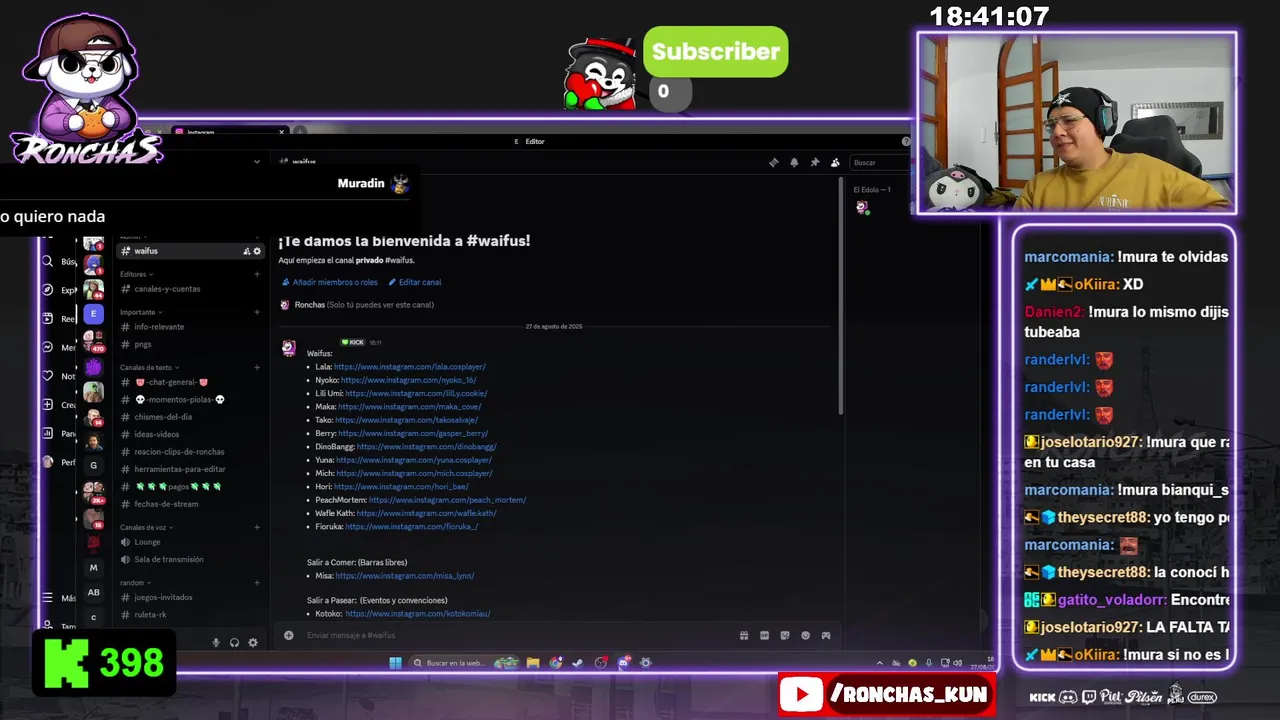Toggle microphone mute in Discord user panel
Viewport: 1280px width, 720px height.
click(x=216, y=642)
